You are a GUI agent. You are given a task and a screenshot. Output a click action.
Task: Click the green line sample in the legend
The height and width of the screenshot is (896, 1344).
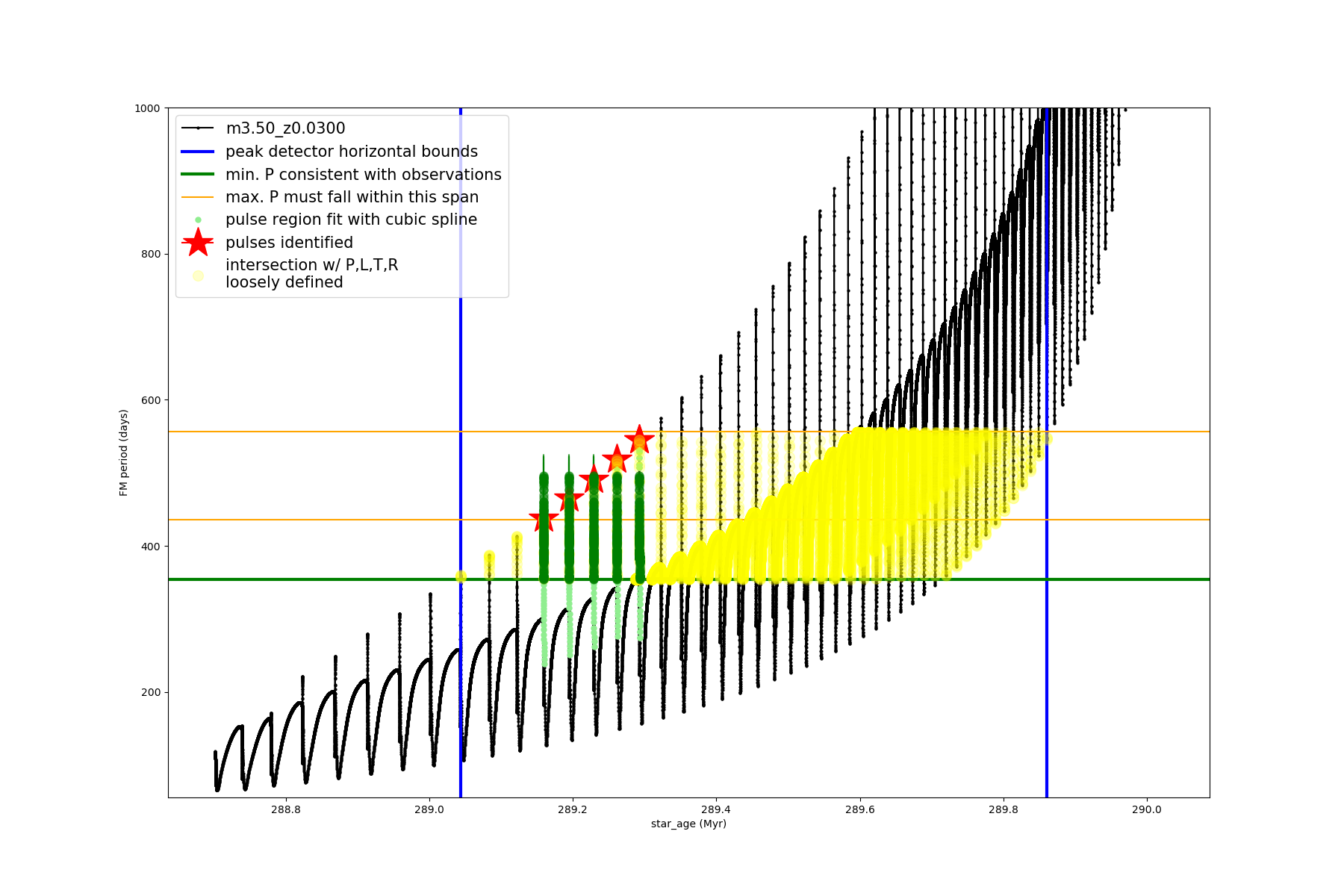(198, 174)
